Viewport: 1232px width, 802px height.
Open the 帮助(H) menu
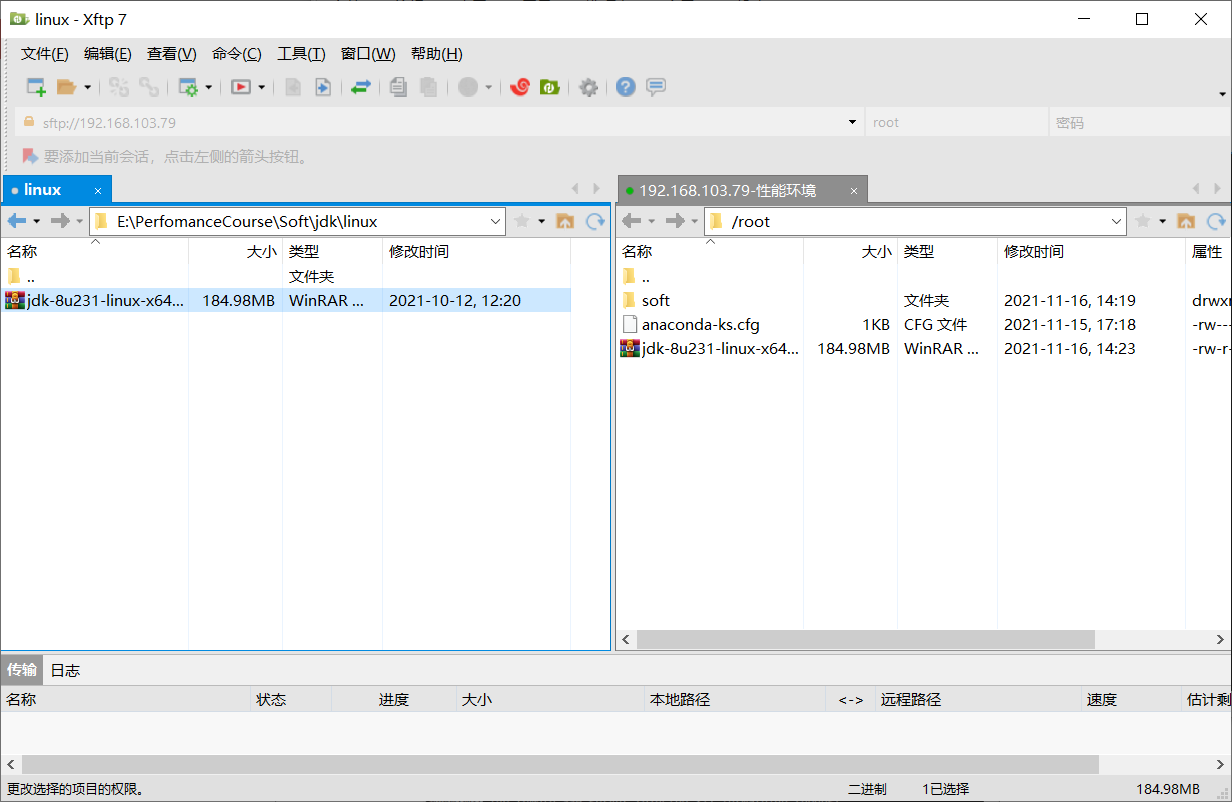tap(437, 54)
